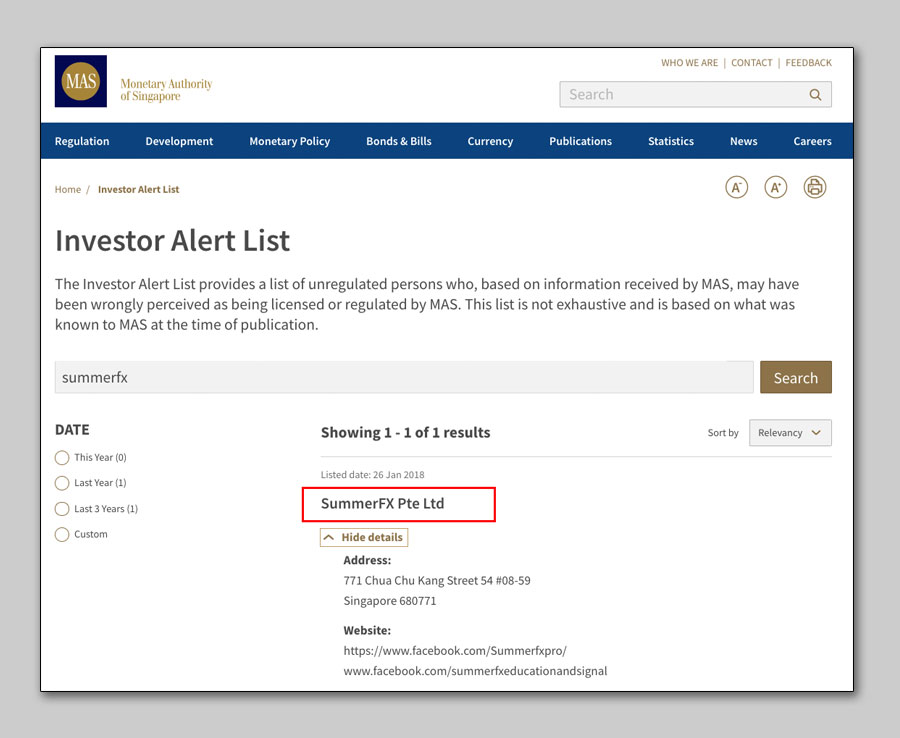Click the 771 Chua Chu Kang address line
The image size is (900, 738).
click(437, 581)
